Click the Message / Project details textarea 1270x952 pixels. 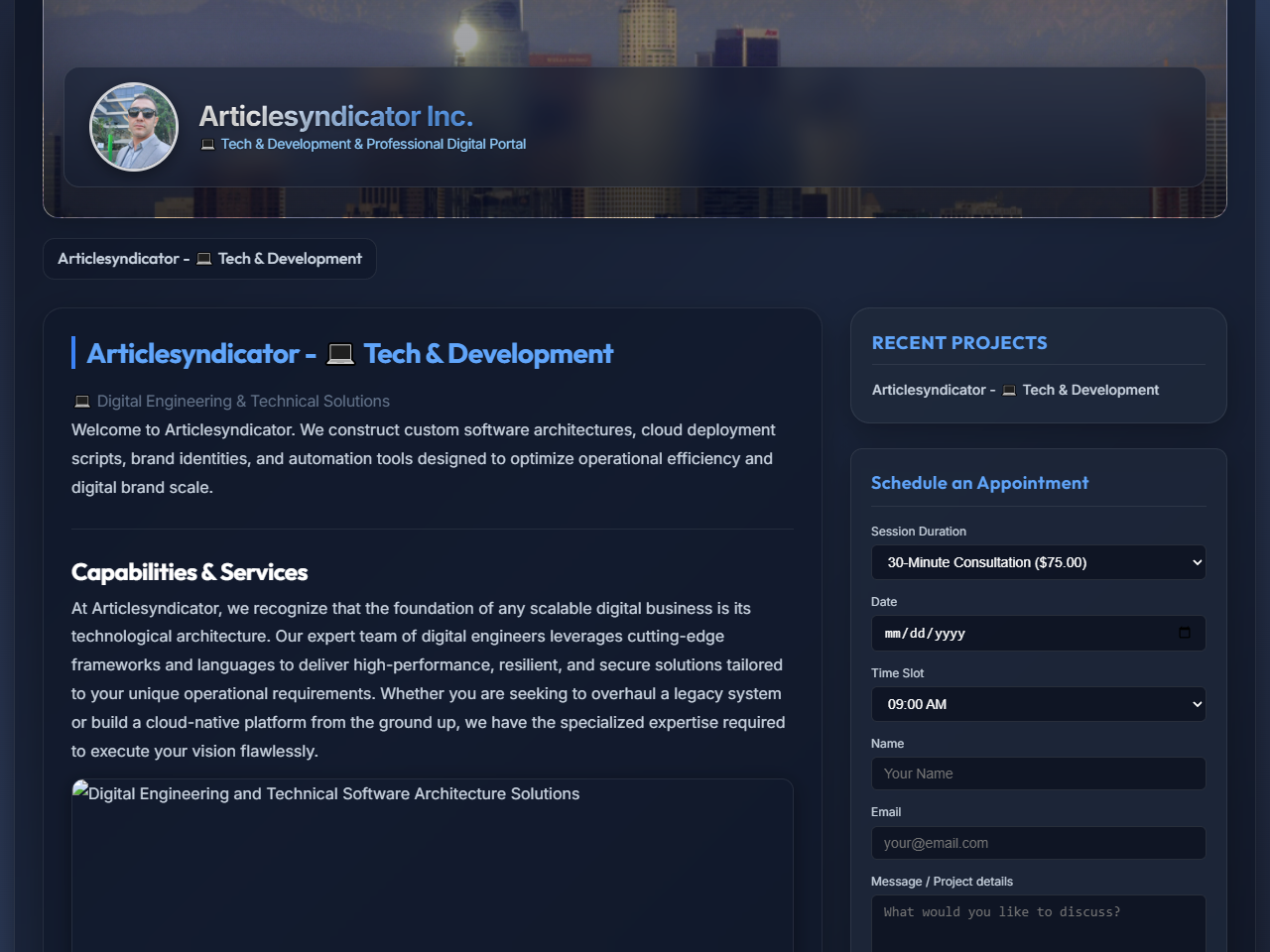(1038, 924)
